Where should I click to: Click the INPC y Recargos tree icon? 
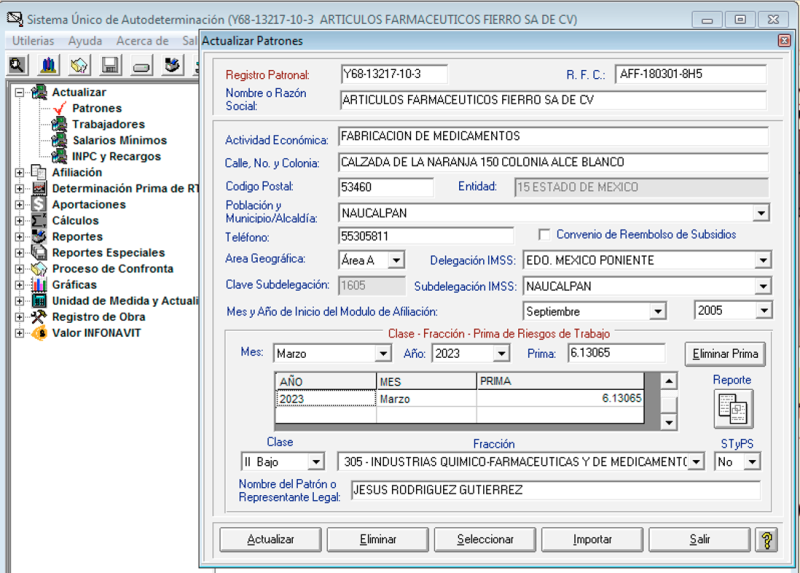tap(60, 156)
